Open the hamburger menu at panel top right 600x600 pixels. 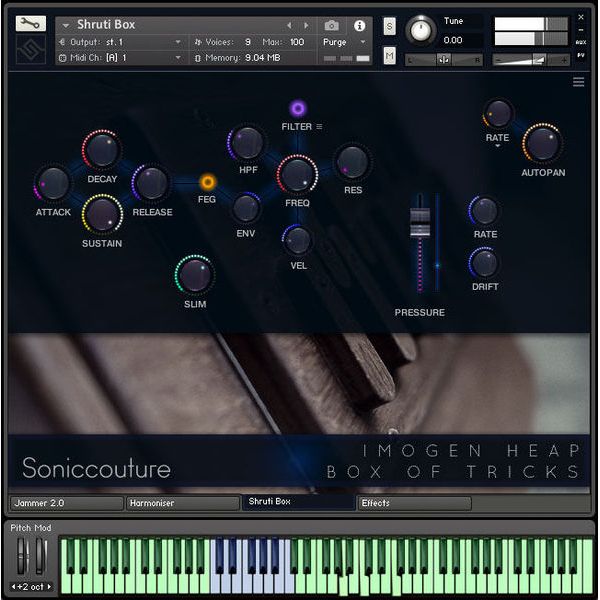[578, 82]
